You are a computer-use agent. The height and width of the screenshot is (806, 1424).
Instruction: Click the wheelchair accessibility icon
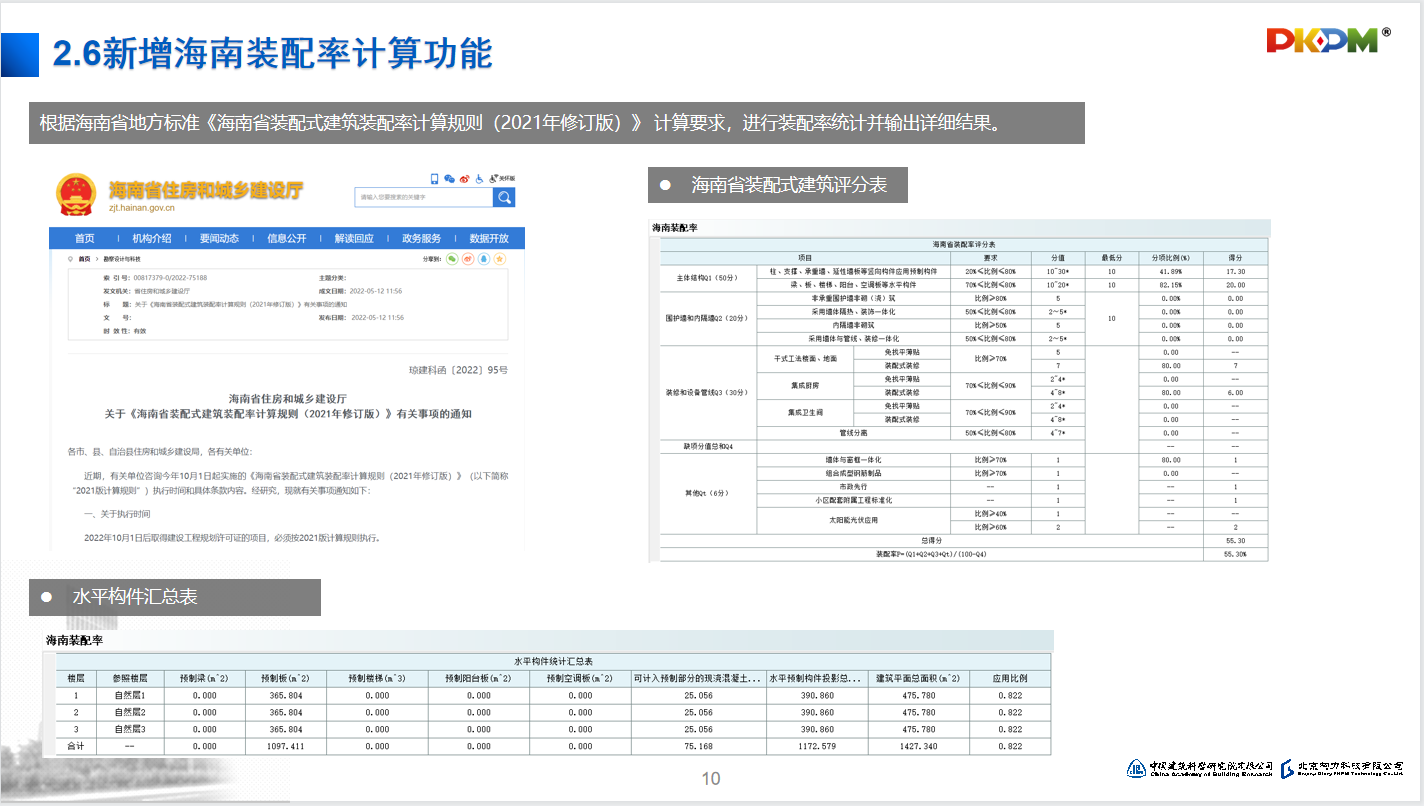pos(479,179)
